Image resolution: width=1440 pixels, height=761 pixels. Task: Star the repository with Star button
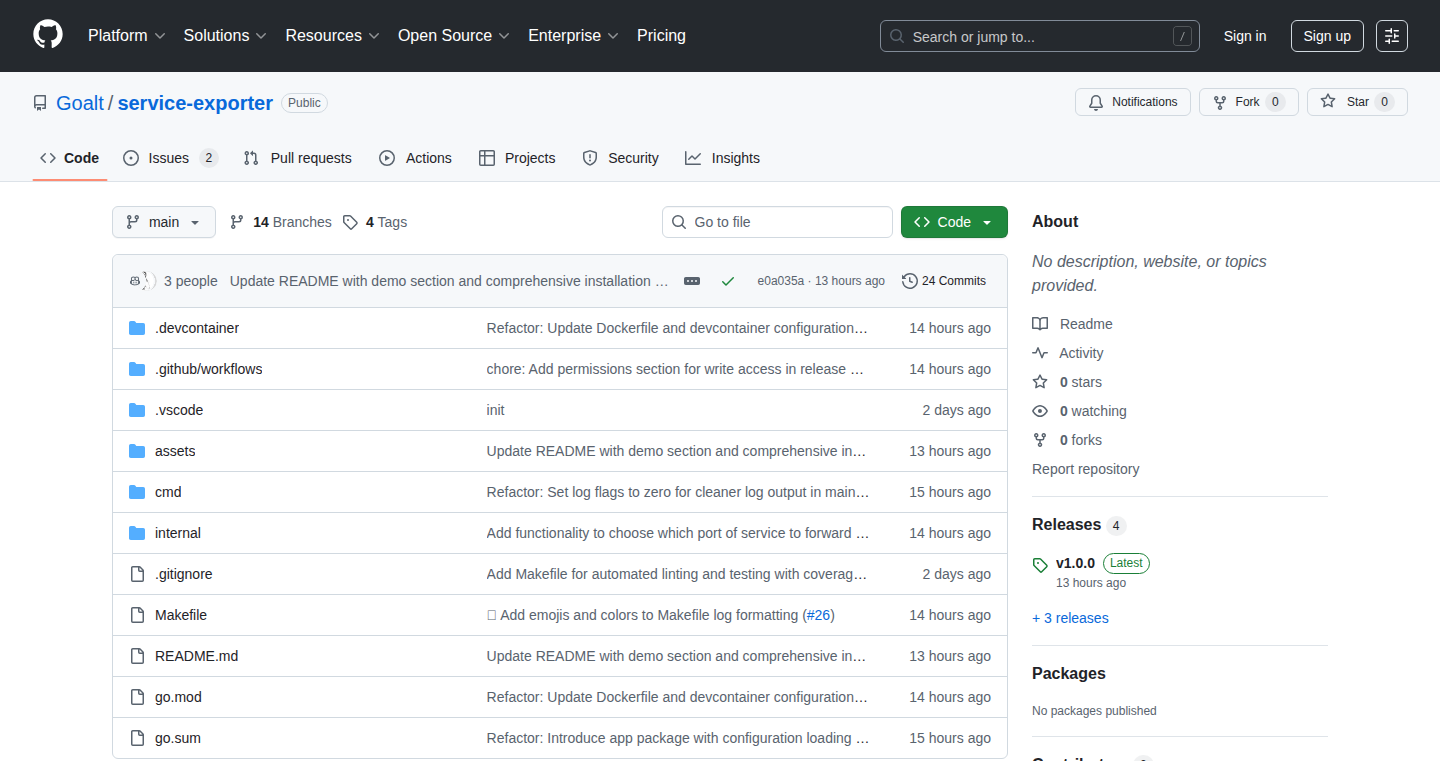coord(1357,102)
